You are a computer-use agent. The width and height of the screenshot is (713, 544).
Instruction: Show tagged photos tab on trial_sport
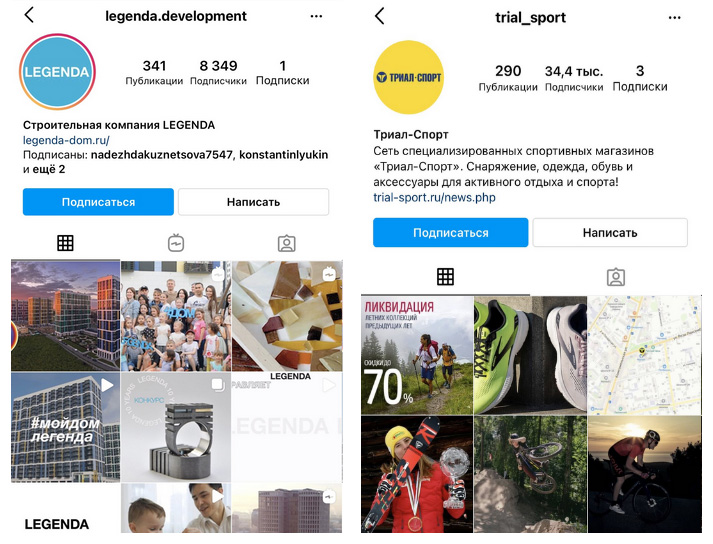[x=616, y=277]
